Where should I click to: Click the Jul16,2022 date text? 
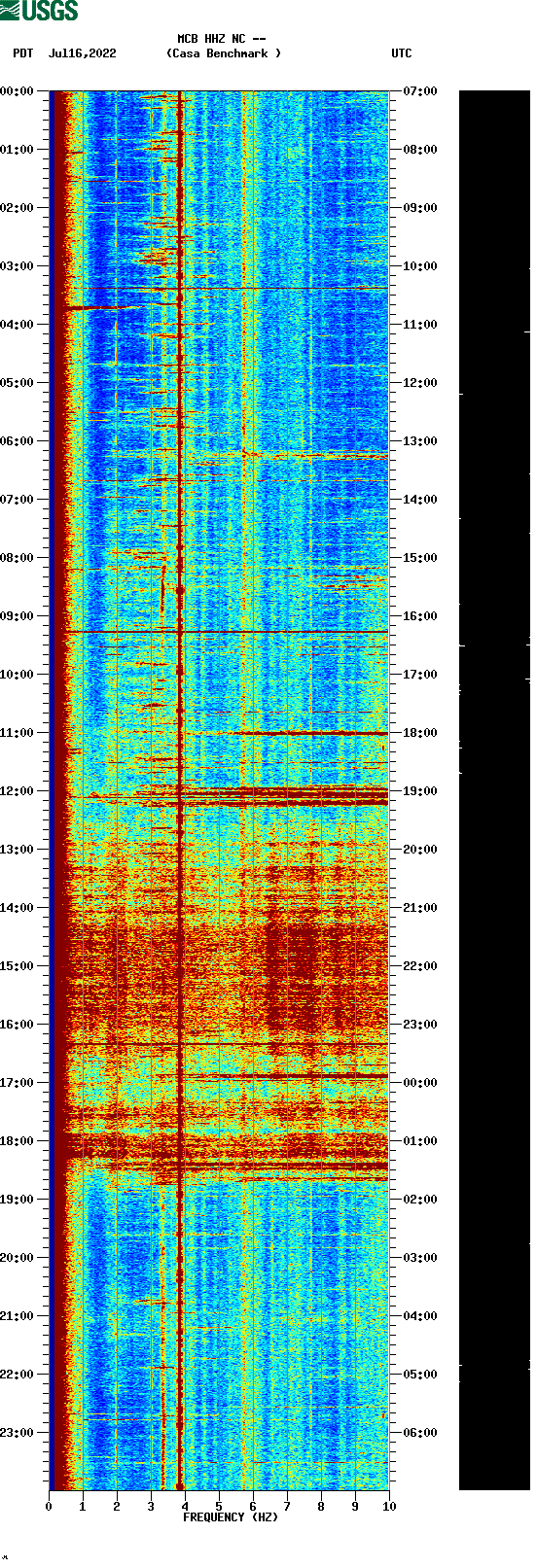click(x=82, y=53)
